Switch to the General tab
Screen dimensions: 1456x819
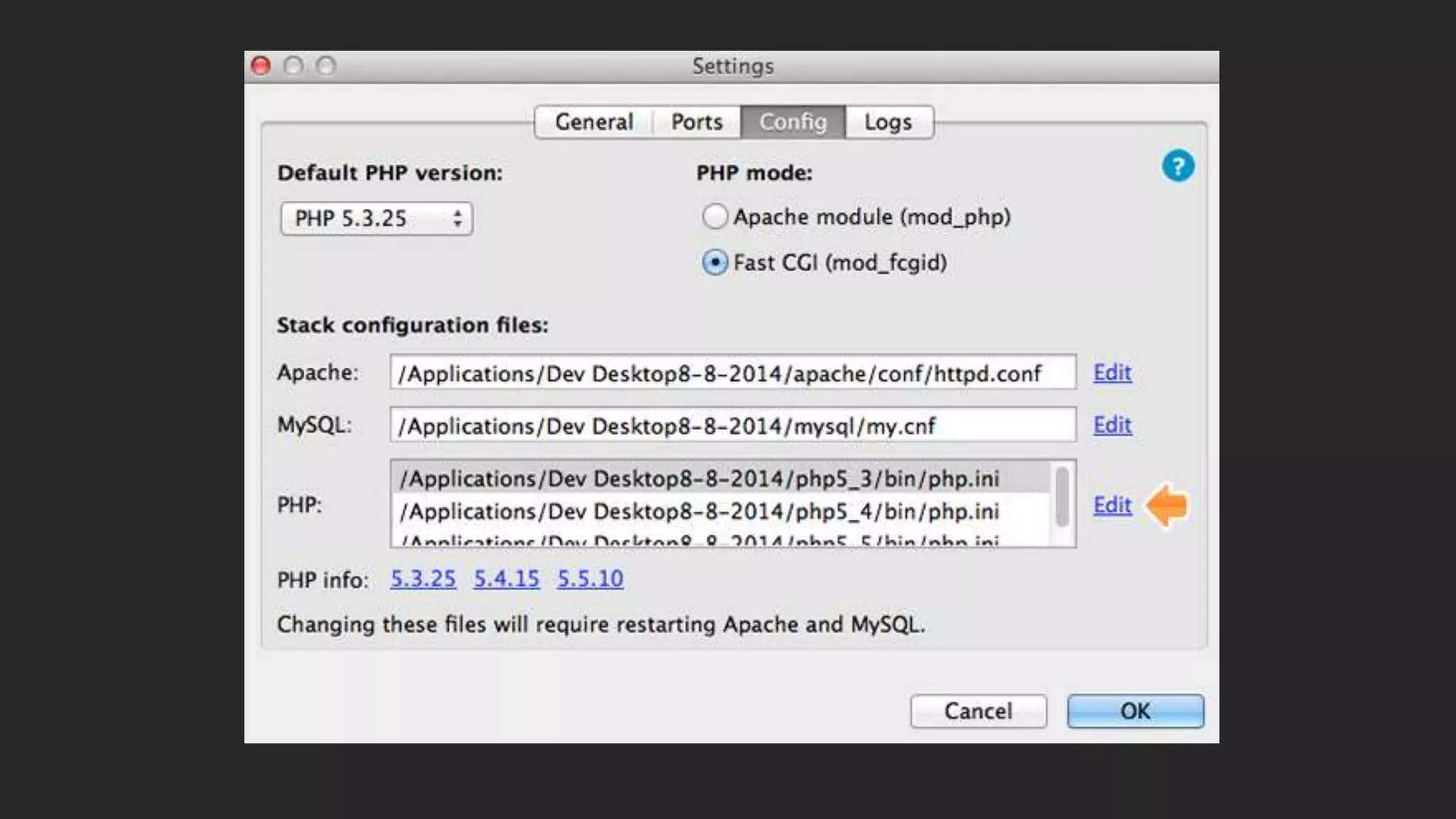594,122
